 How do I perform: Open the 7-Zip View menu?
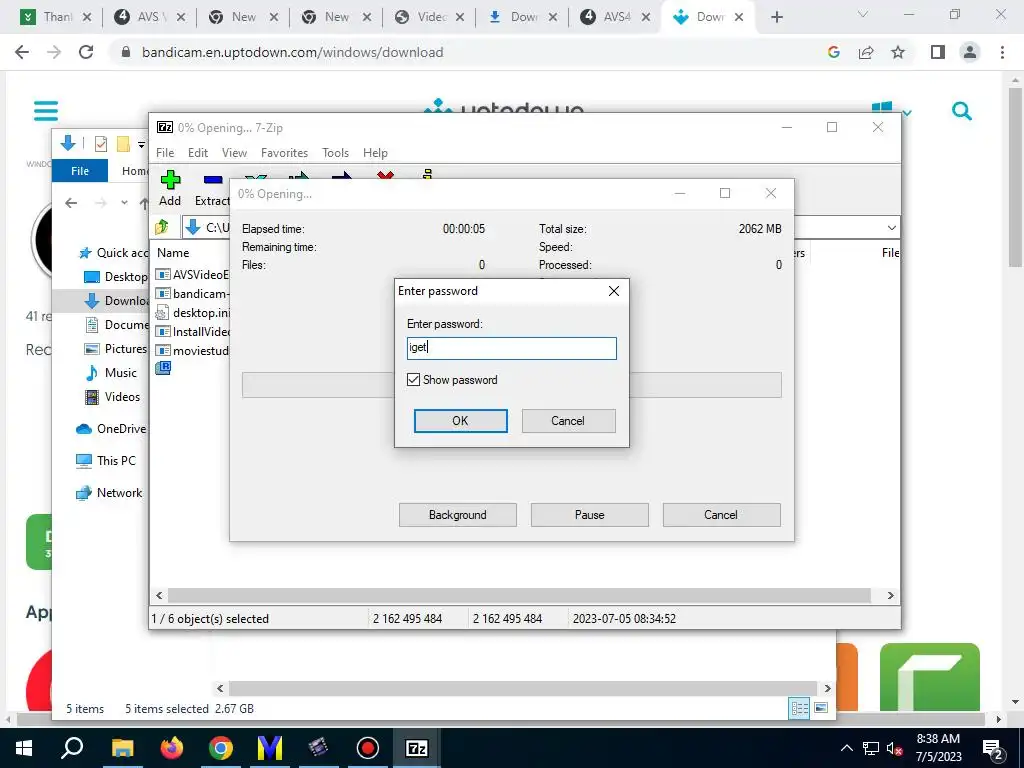[x=234, y=153]
